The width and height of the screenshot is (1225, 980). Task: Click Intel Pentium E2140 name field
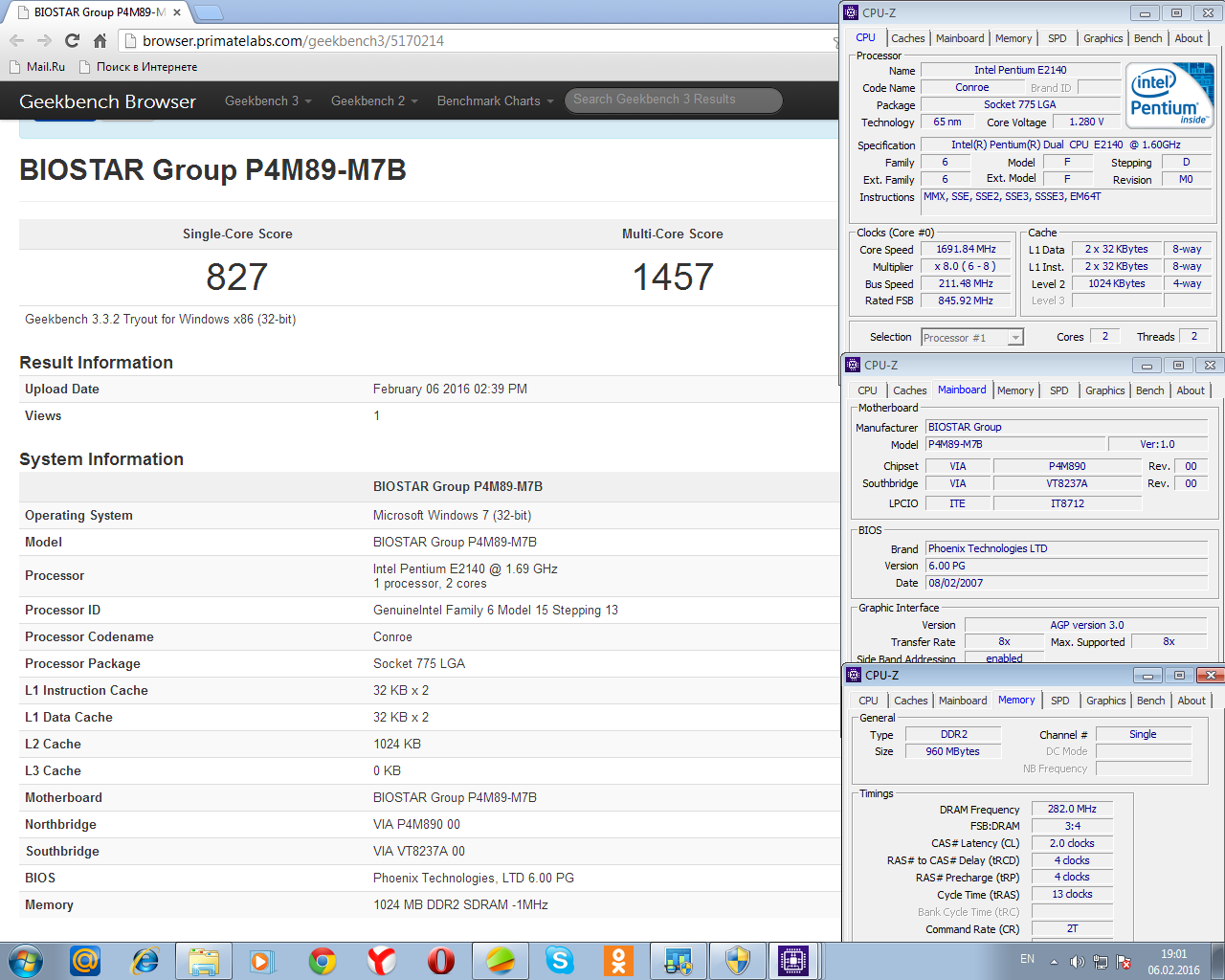(x=1020, y=70)
